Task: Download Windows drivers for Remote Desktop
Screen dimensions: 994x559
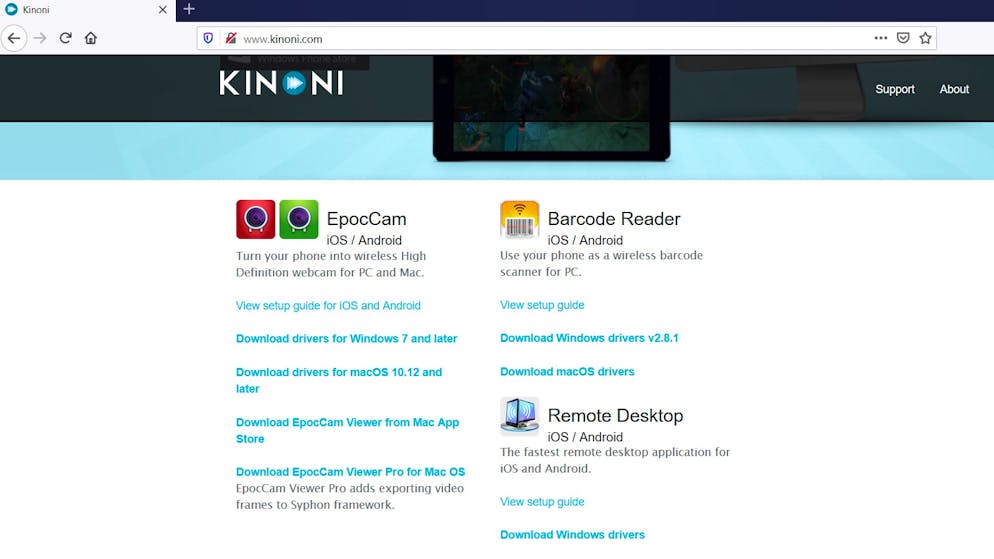Action: 572,534
